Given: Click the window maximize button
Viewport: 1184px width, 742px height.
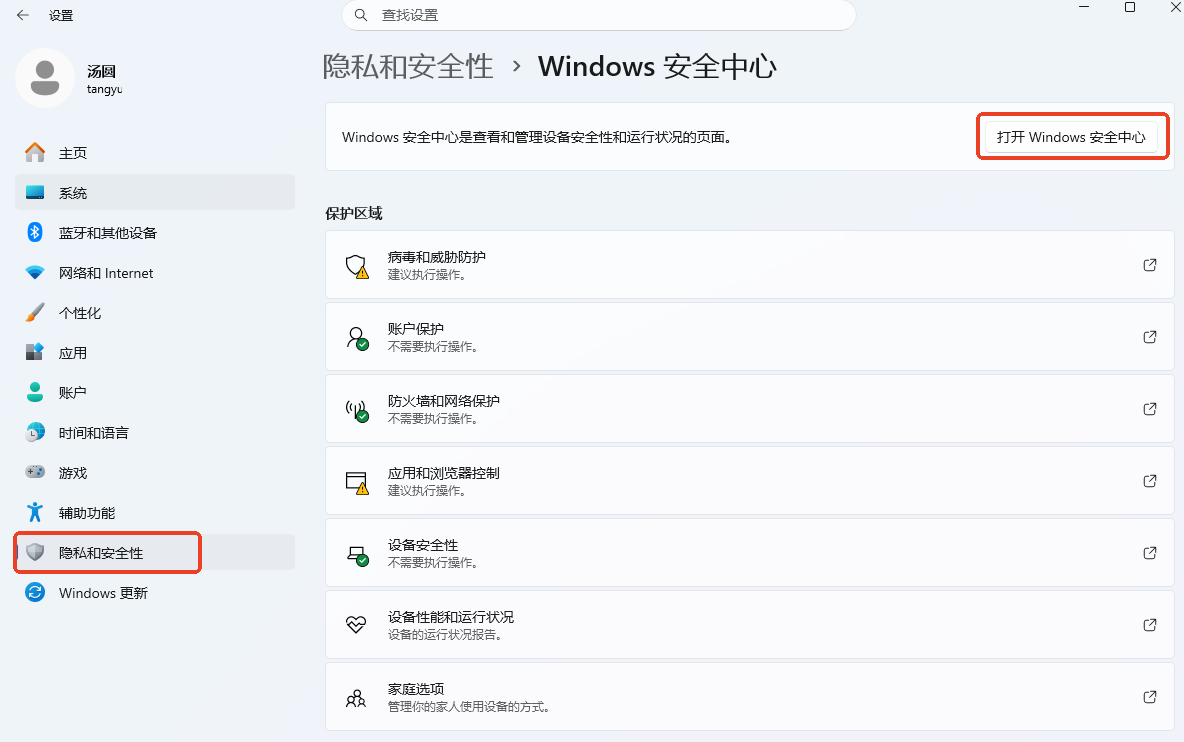Looking at the screenshot, I should [x=1130, y=8].
